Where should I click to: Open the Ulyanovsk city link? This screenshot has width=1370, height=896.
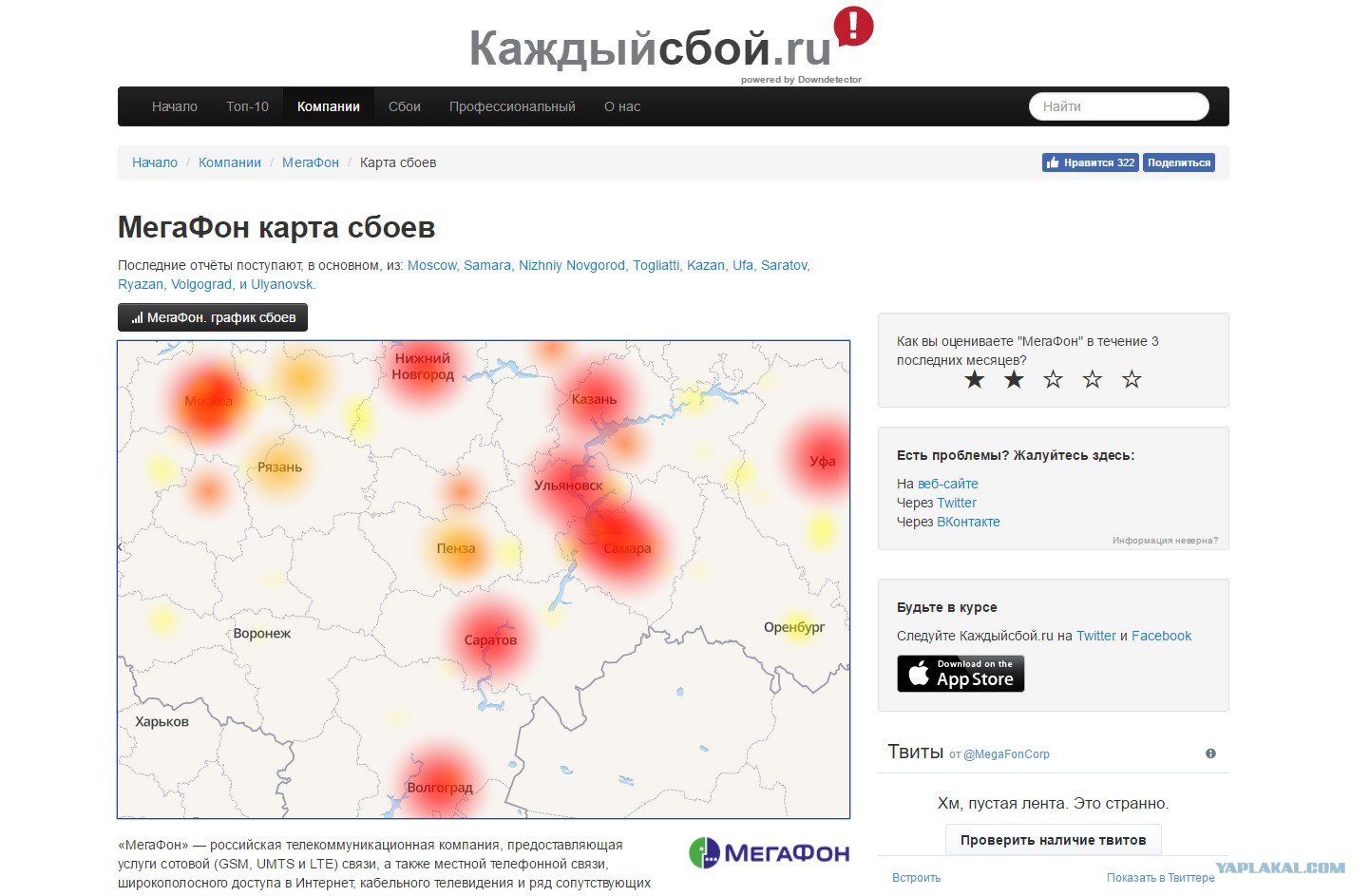283,284
